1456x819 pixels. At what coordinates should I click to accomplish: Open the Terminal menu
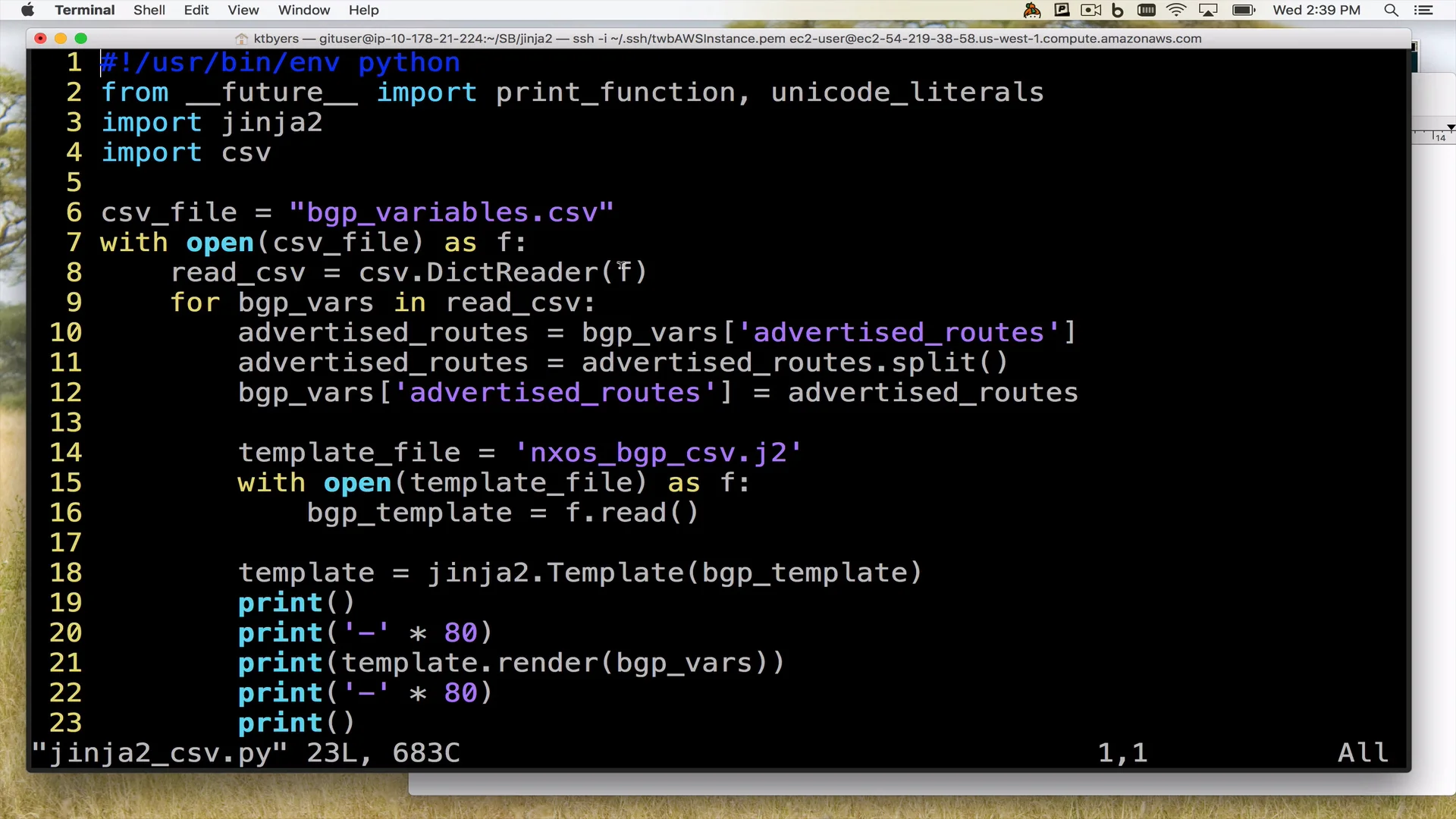[x=84, y=10]
